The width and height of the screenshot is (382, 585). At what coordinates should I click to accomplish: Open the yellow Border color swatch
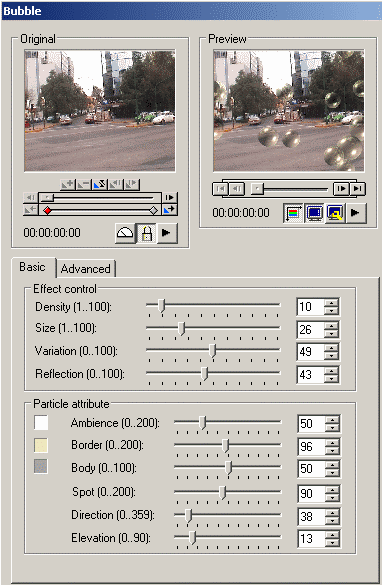(x=41, y=445)
